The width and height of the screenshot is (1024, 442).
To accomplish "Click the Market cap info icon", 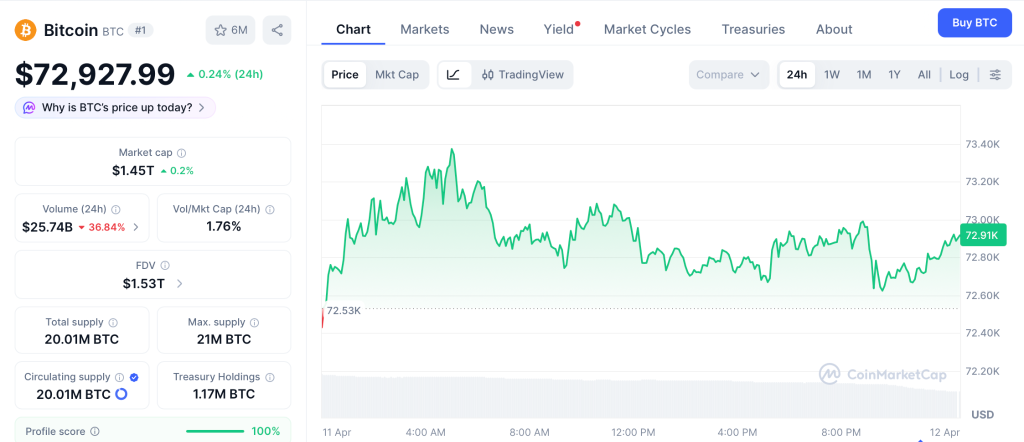I will 181,153.
